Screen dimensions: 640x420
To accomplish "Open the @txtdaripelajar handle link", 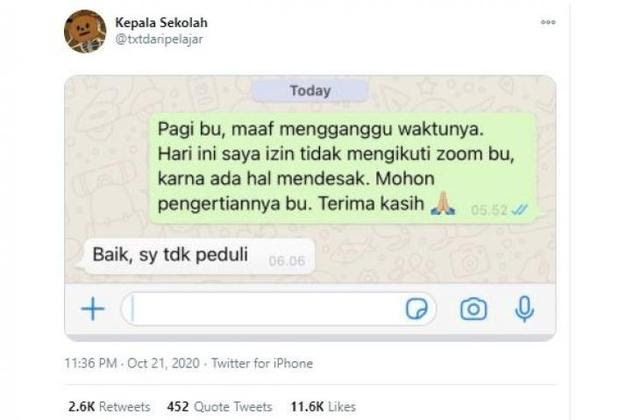I will tap(159, 40).
